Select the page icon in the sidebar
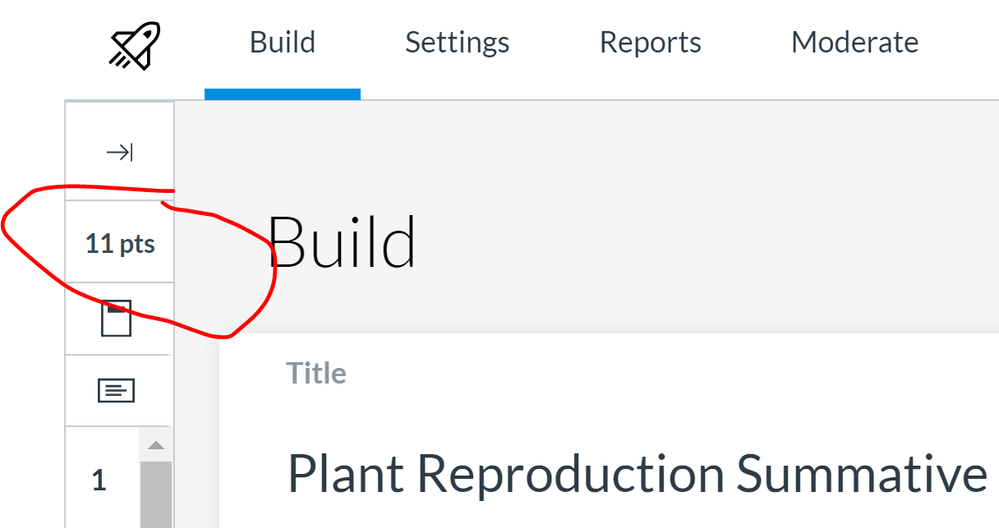999x528 pixels. [x=117, y=320]
